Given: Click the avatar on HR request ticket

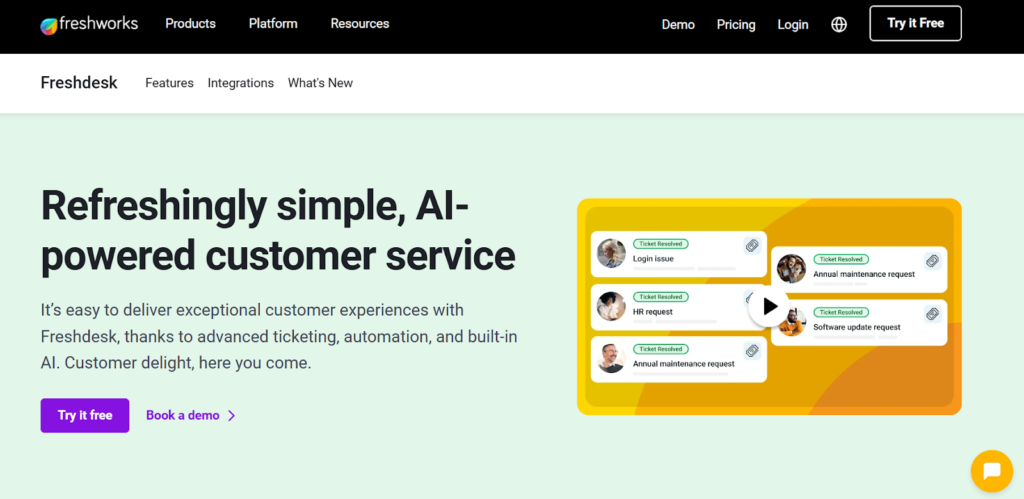Looking at the screenshot, I should pos(611,306).
